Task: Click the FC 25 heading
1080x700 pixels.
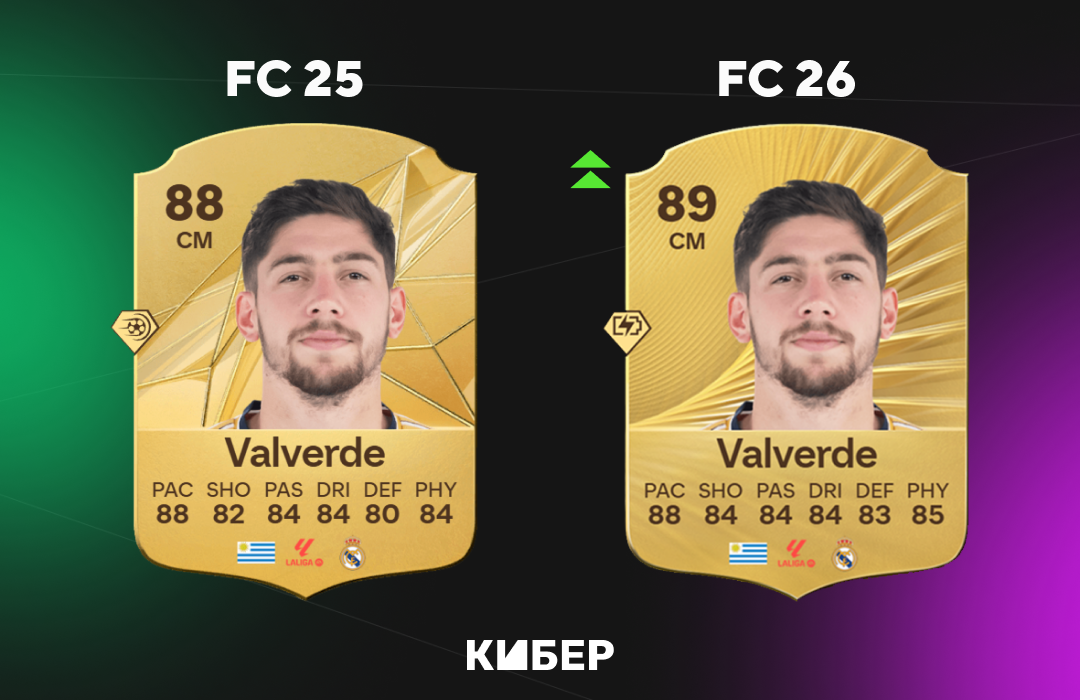Action: point(294,79)
